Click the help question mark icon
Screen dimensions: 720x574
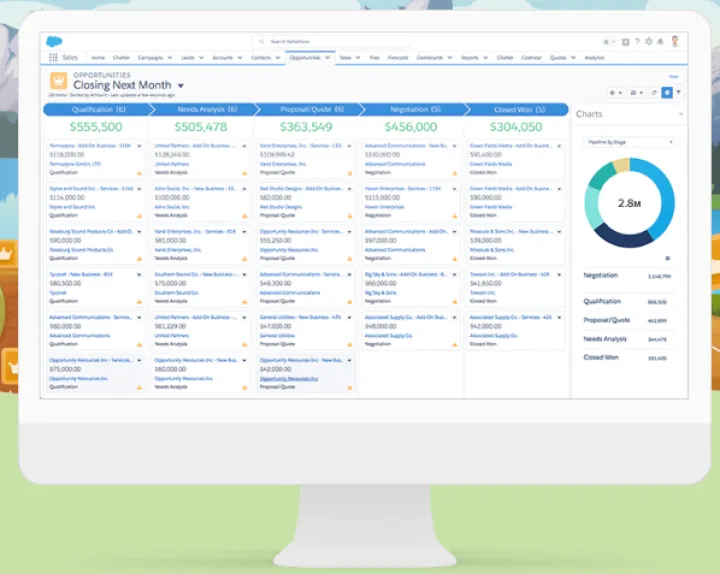(637, 42)
